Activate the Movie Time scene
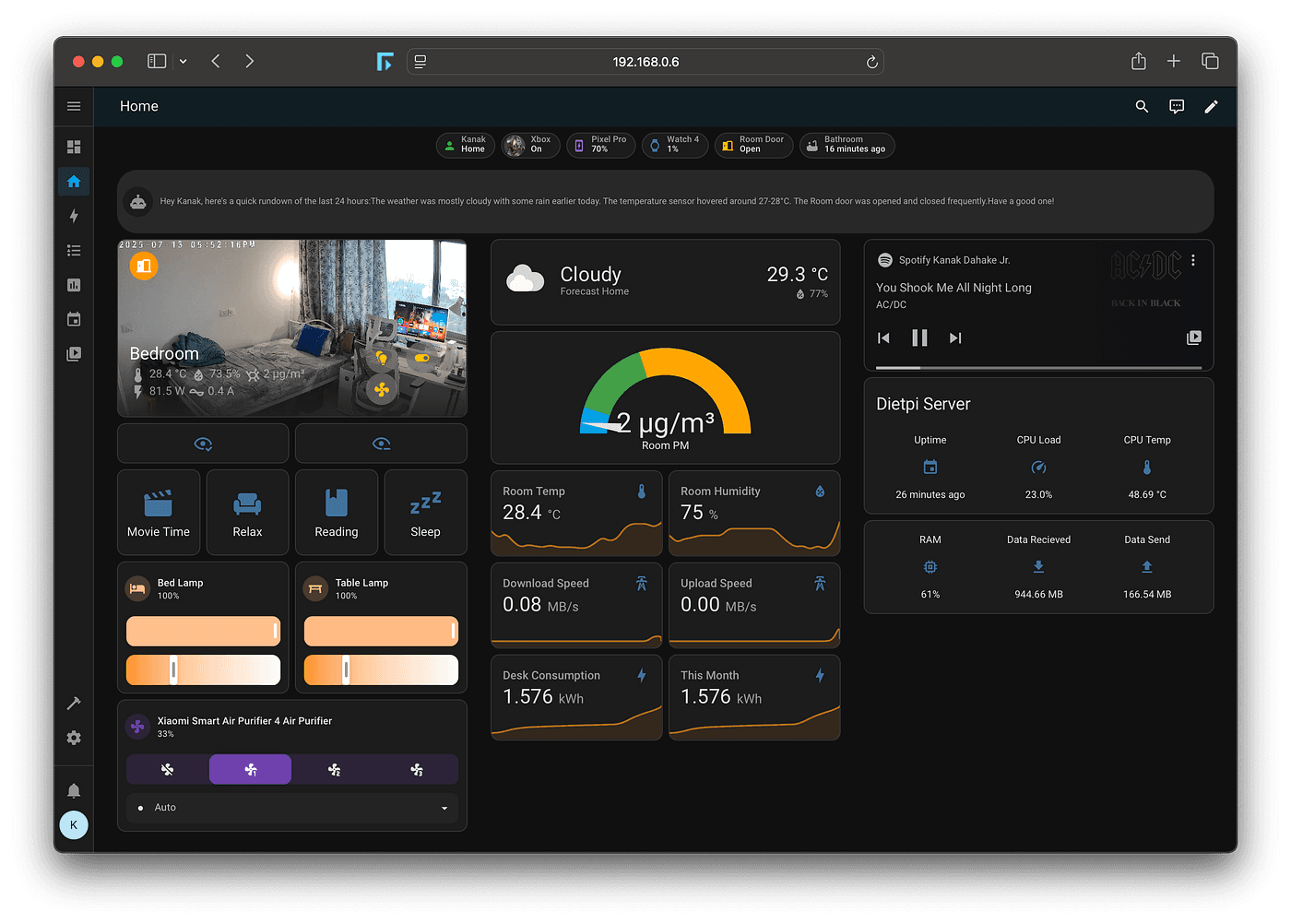This screenshot has width=1291, height=924. (158, 513)
